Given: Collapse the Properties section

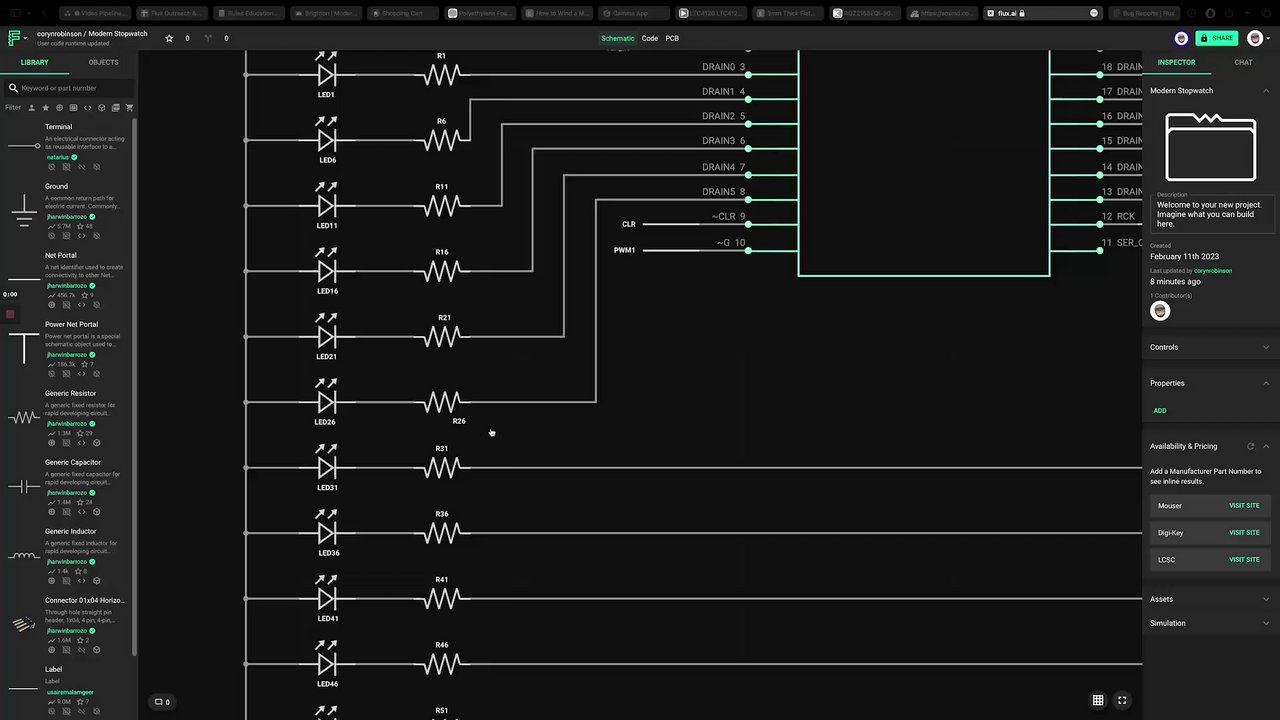Looking at the screenshot, I should [1210, 383].
